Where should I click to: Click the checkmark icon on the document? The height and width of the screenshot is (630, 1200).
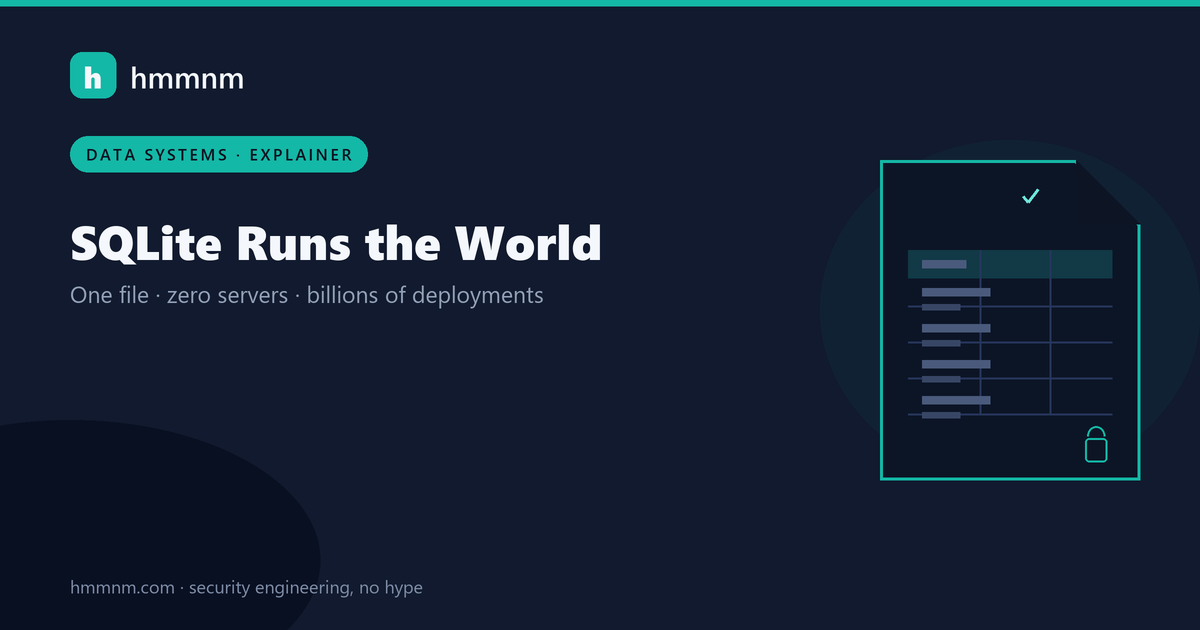pyautogui.click(x=1031, y=196)
